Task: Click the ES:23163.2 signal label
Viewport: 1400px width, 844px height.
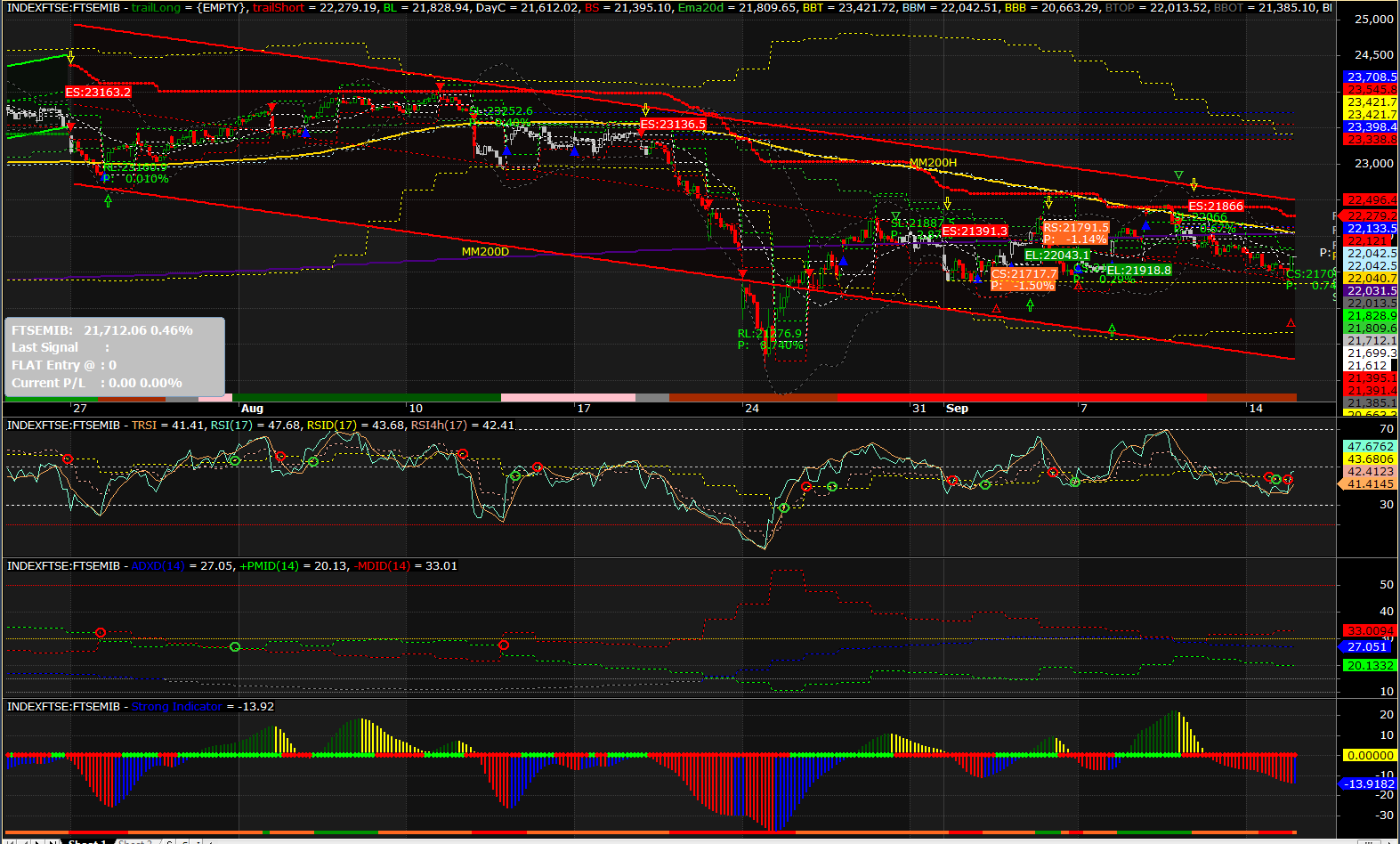Action: (98, 92)
